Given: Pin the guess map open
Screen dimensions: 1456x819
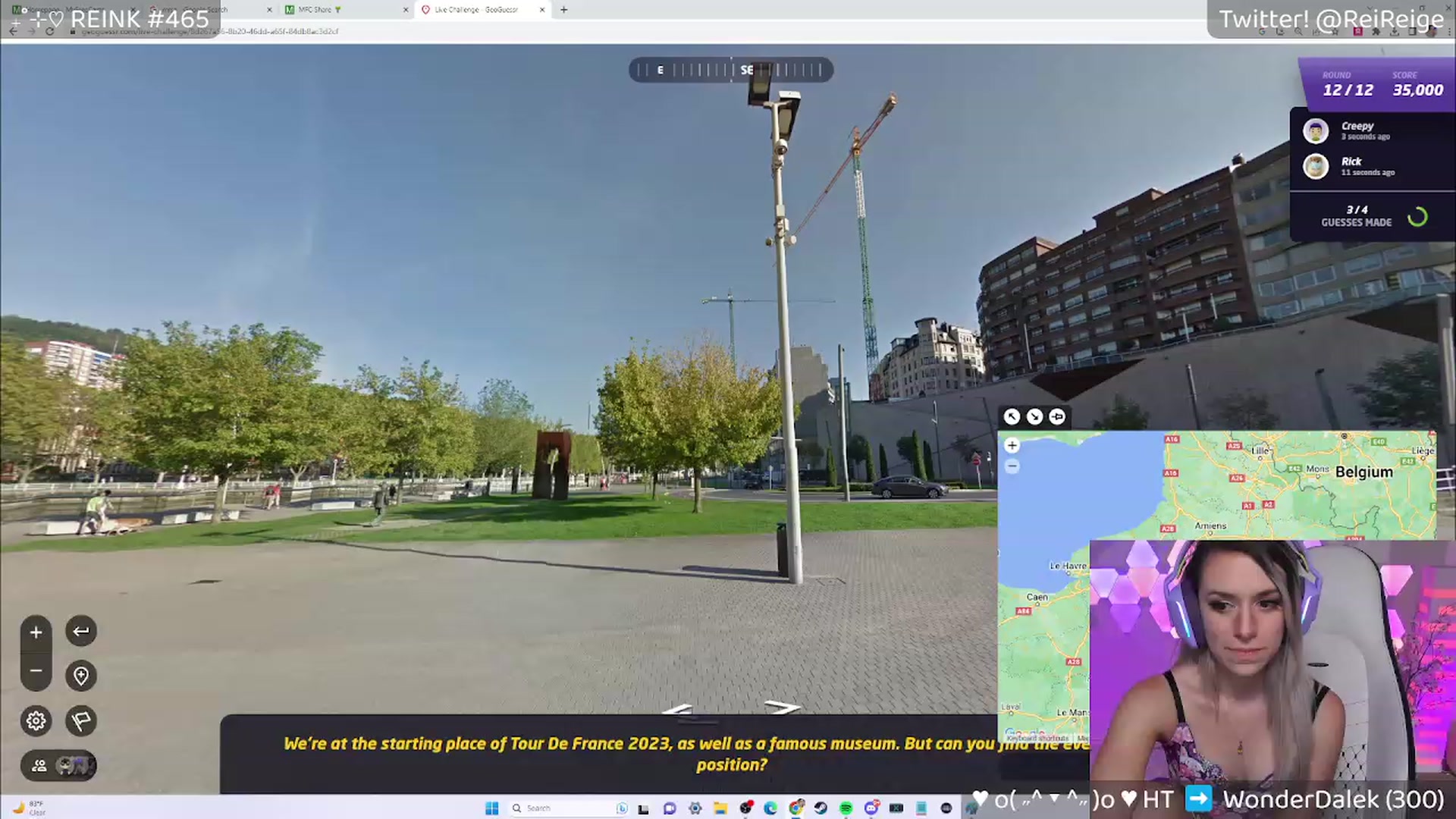Looking at the screenshot, I should 1057,416.
